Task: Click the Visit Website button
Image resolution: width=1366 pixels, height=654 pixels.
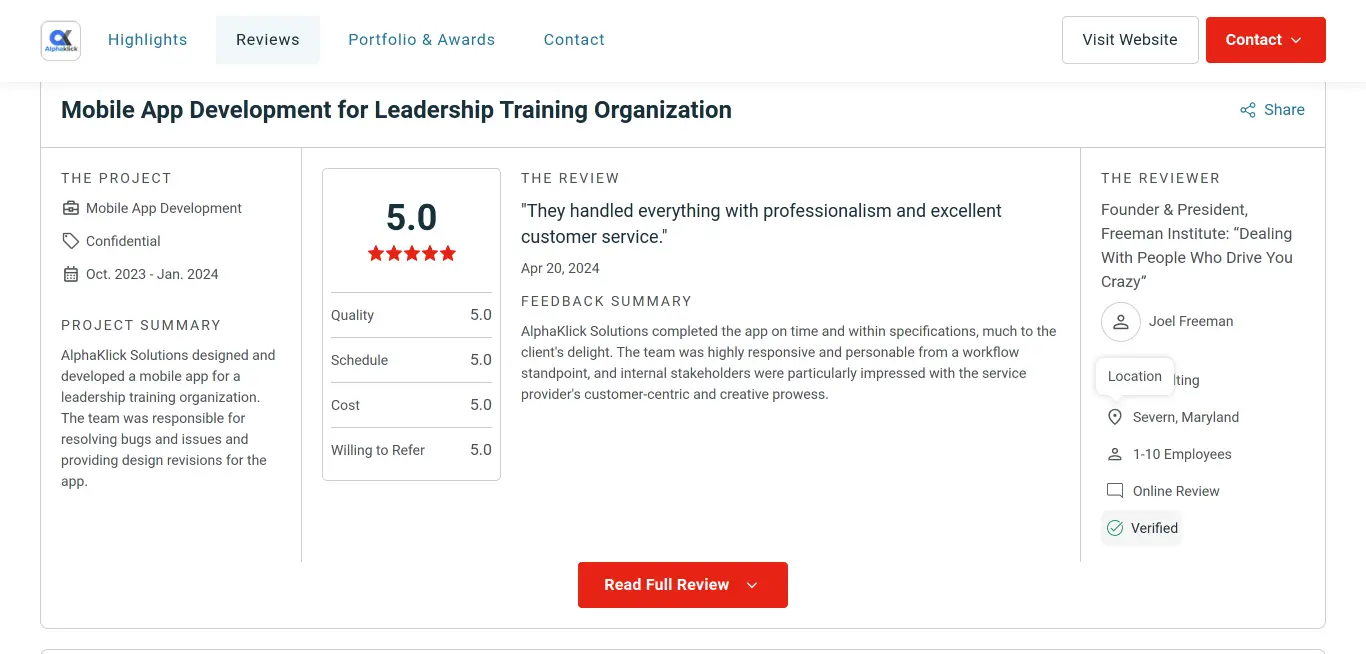Action: tap(1130, 40)
